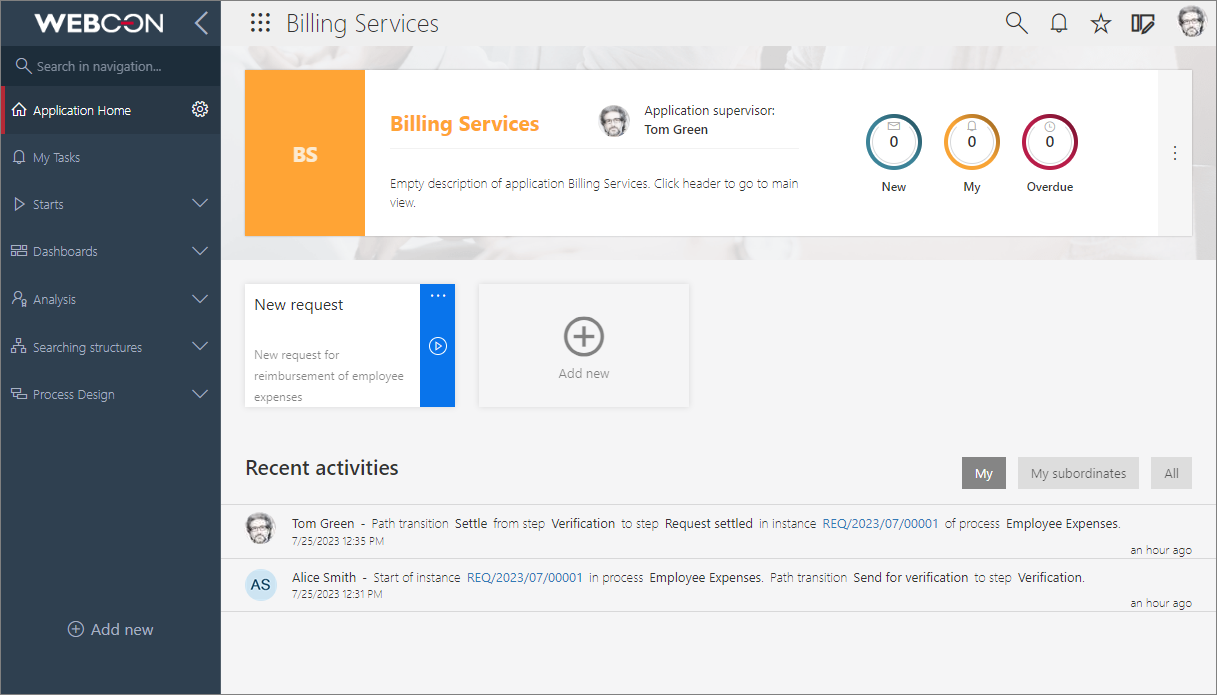Select Dashboards in sidebar
The width and height of the screenshot is (1217, 695).
[65, 251]
